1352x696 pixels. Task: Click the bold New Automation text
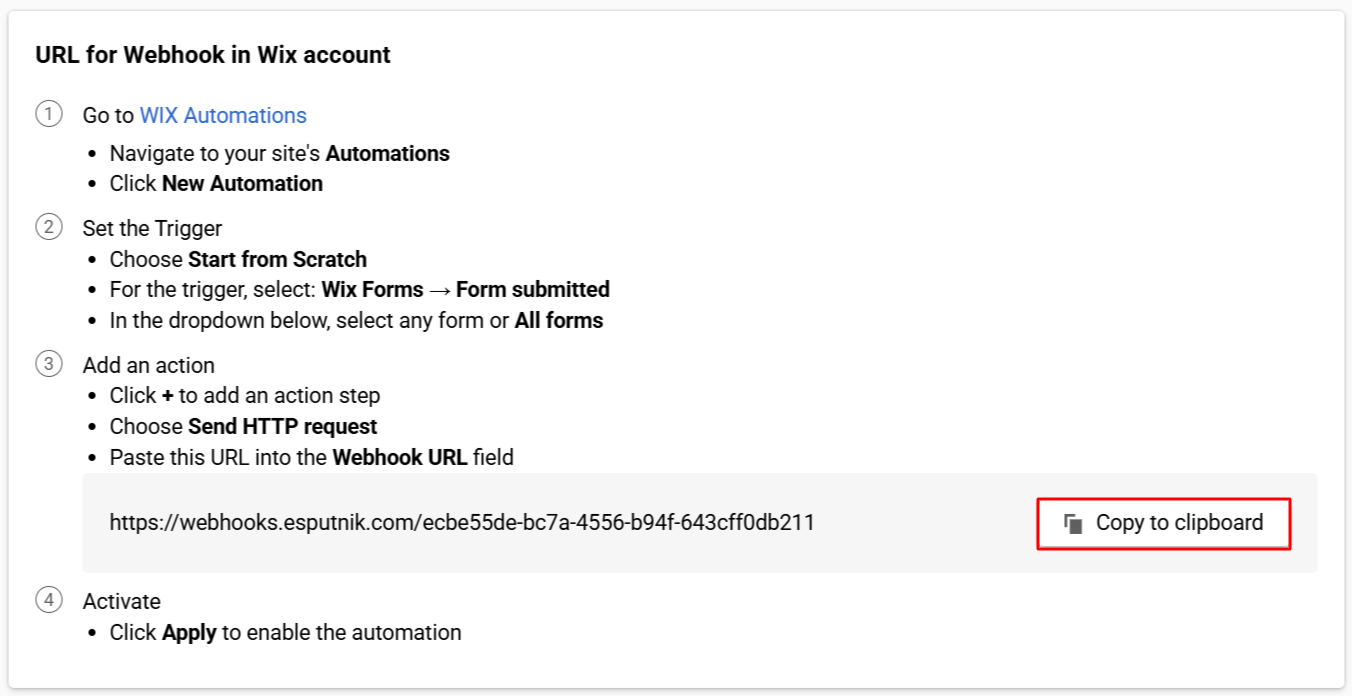(x=242, y=184)
